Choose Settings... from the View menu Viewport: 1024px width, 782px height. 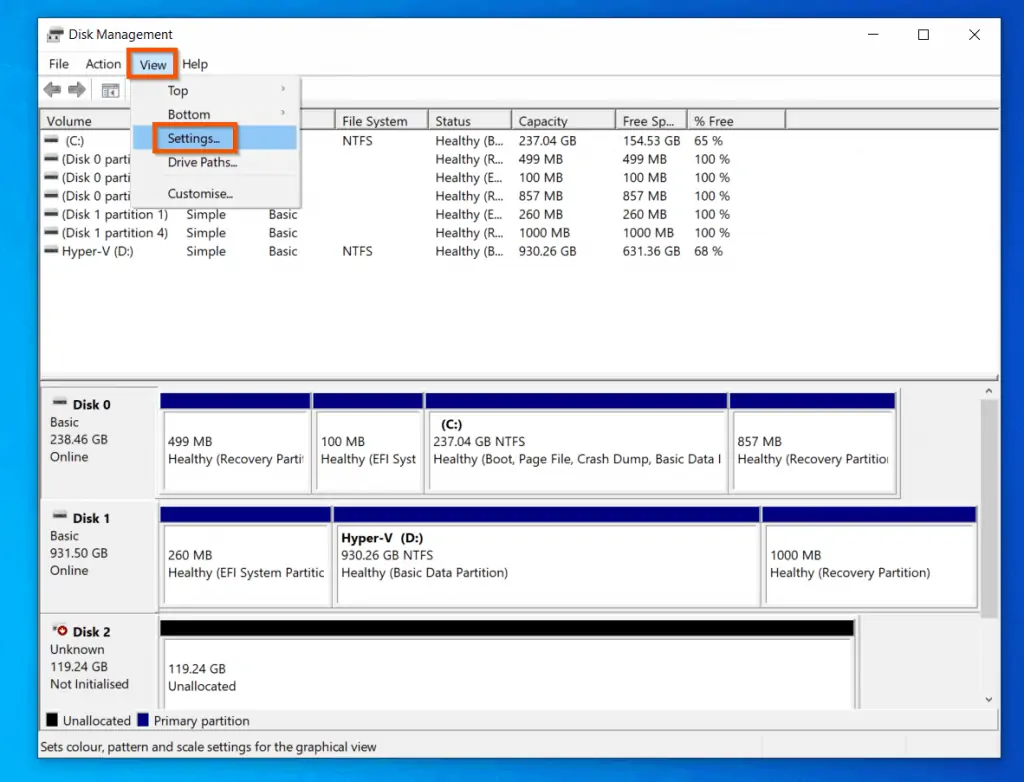click(215, 138)
